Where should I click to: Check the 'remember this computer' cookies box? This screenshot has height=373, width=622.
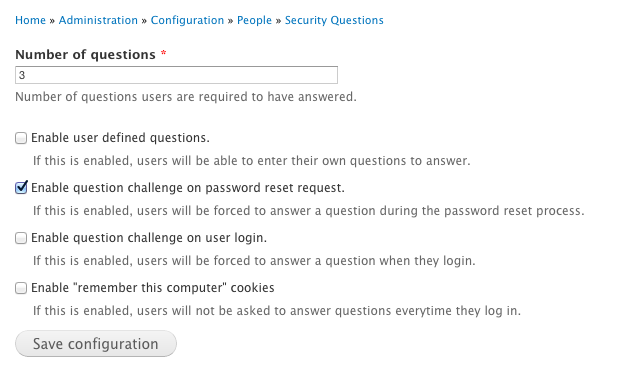(x=21, y=288)
